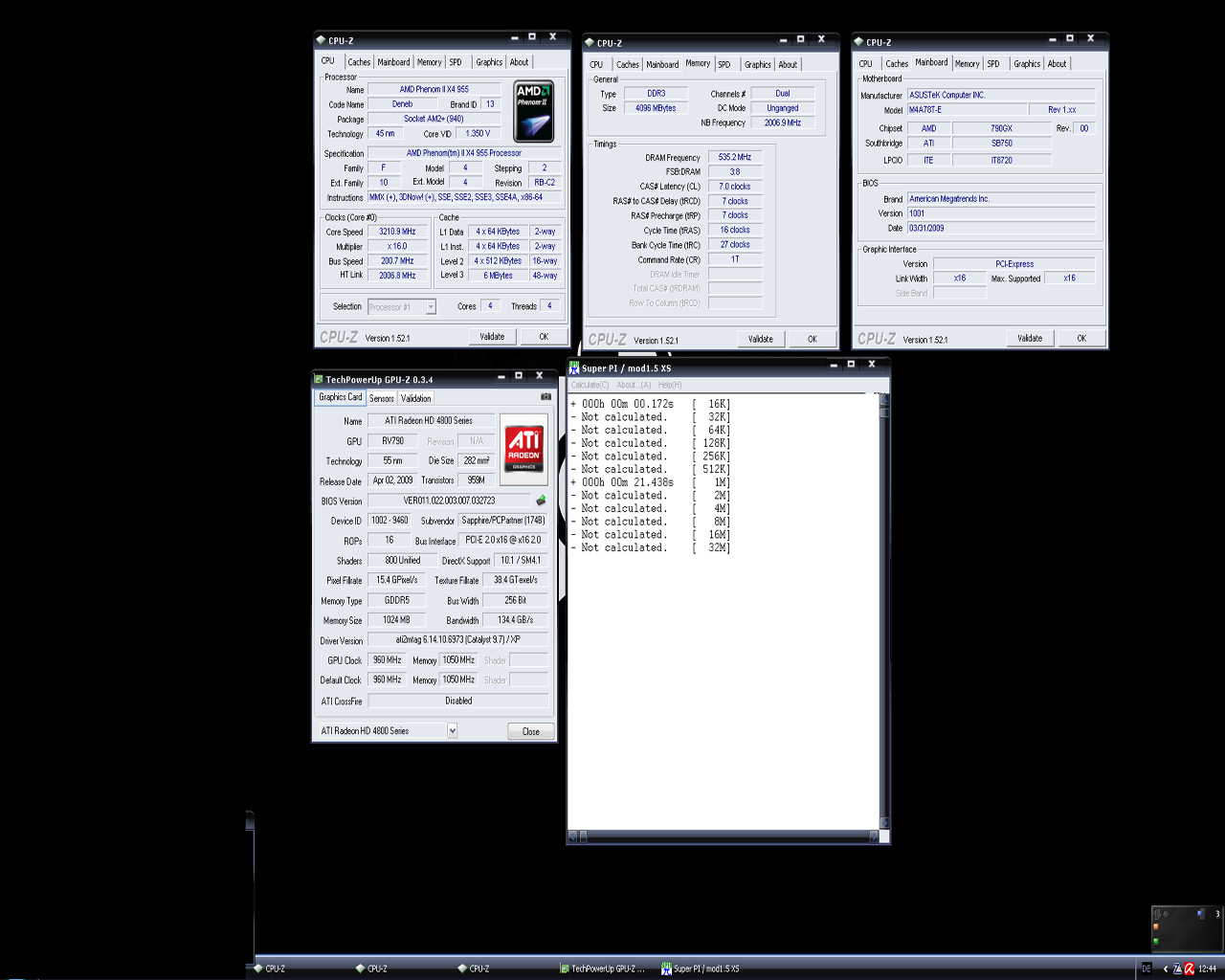1225x980 pixels.
Task: Select the DRAM Frequency value 535.2 MHz
Action: pos(735,157)
